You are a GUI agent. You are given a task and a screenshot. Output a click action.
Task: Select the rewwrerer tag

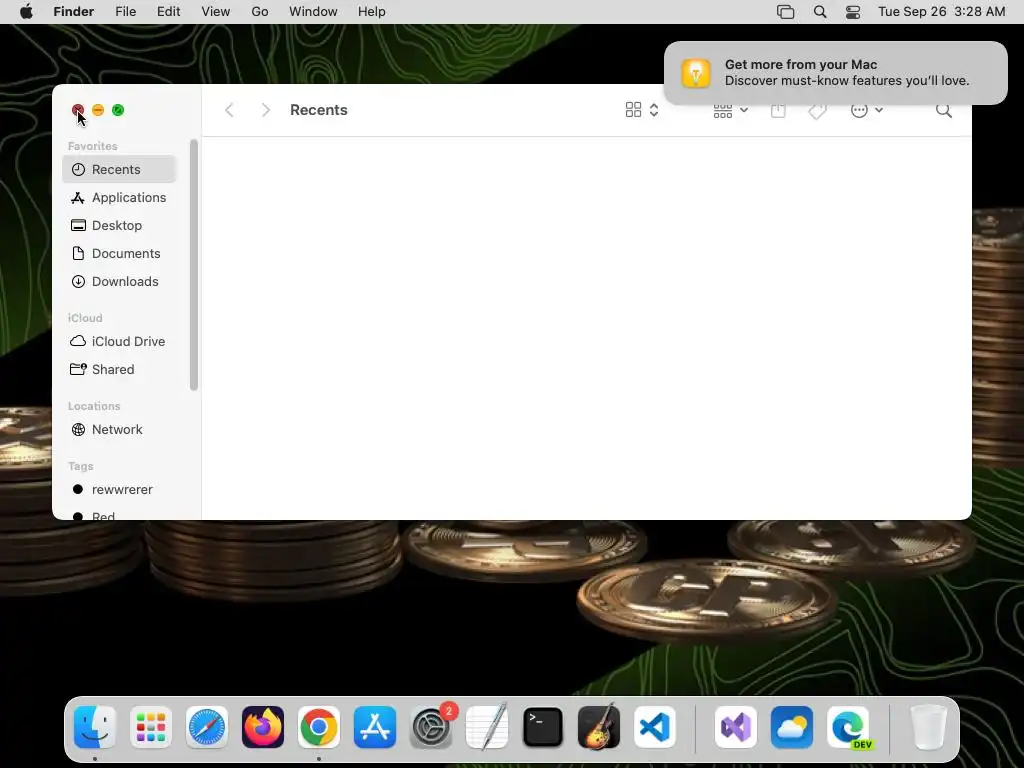(x=120, y=490)
